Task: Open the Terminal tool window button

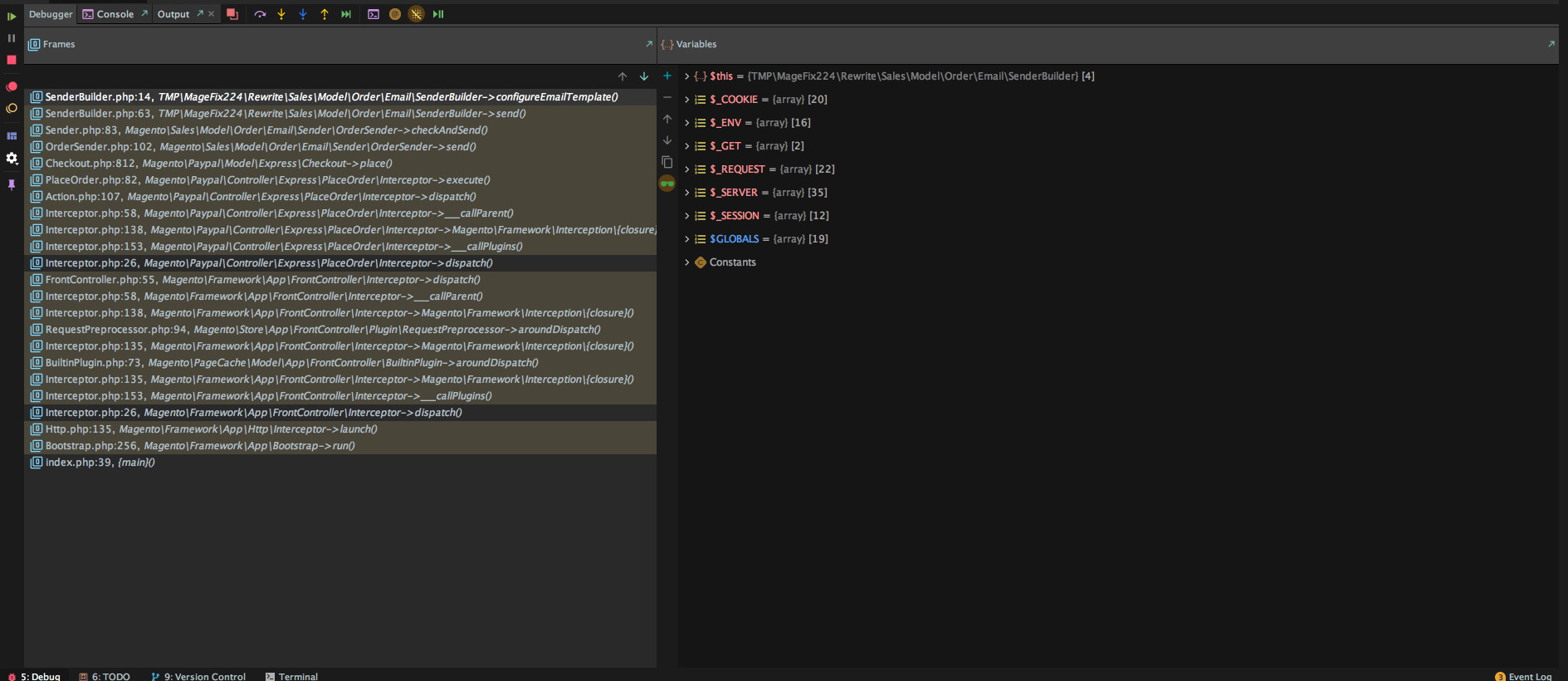Action: (x=291, y=676)
